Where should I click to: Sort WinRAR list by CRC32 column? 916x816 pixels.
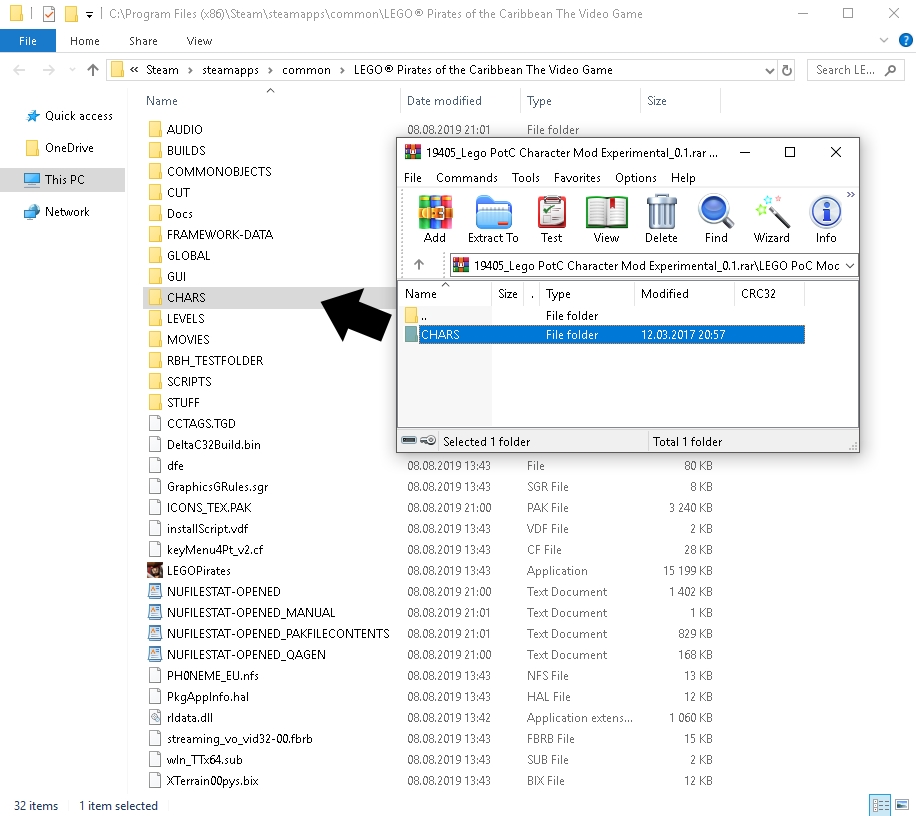click(x=769, y=294)
